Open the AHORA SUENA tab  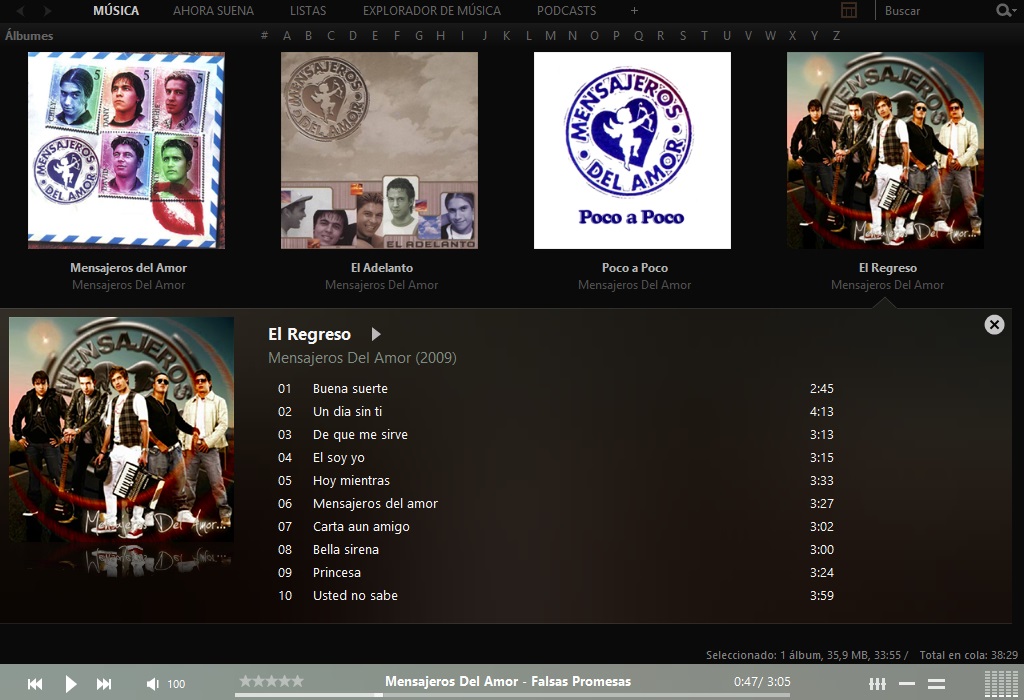pyautogui.click(x=214, y=10)
